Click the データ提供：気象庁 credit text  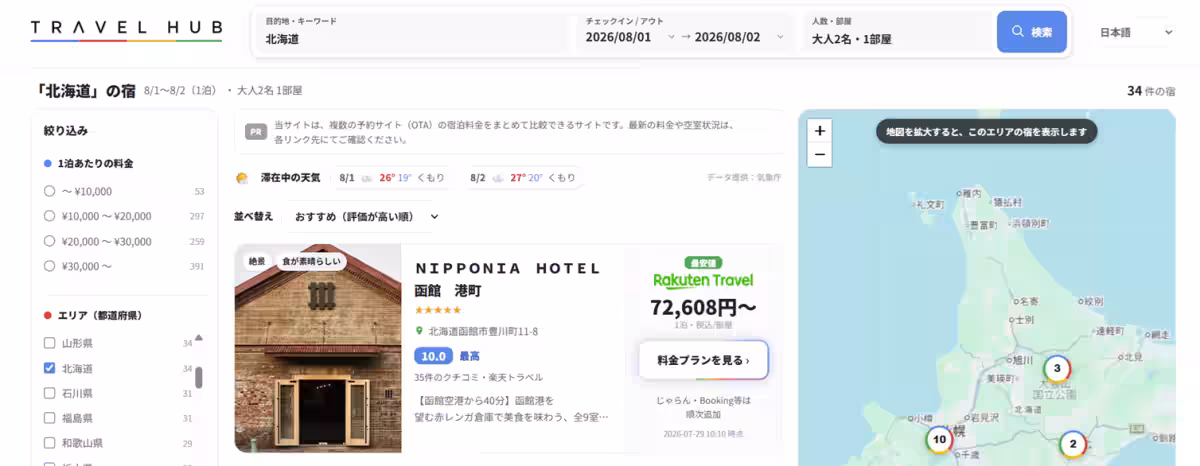click(x=744, y=178)
